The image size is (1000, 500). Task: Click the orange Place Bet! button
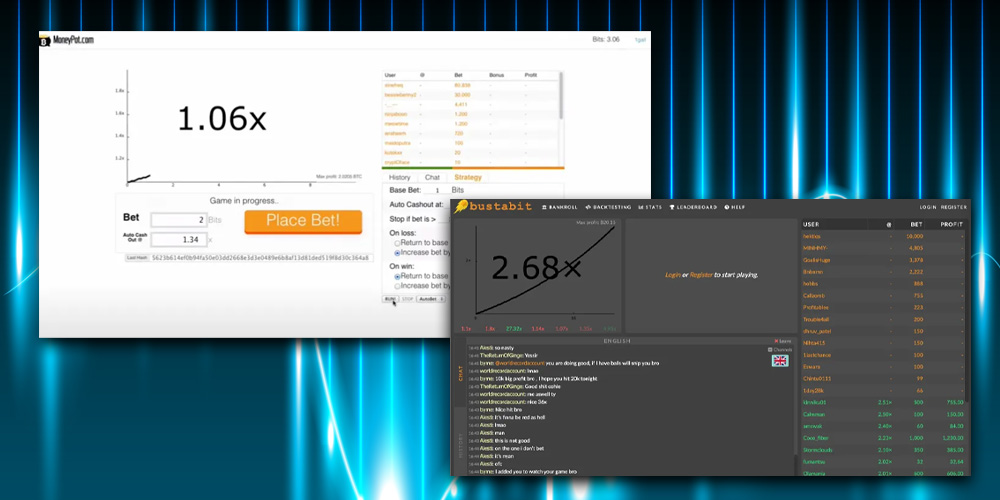pyautogui.click(x=303, y=221)
